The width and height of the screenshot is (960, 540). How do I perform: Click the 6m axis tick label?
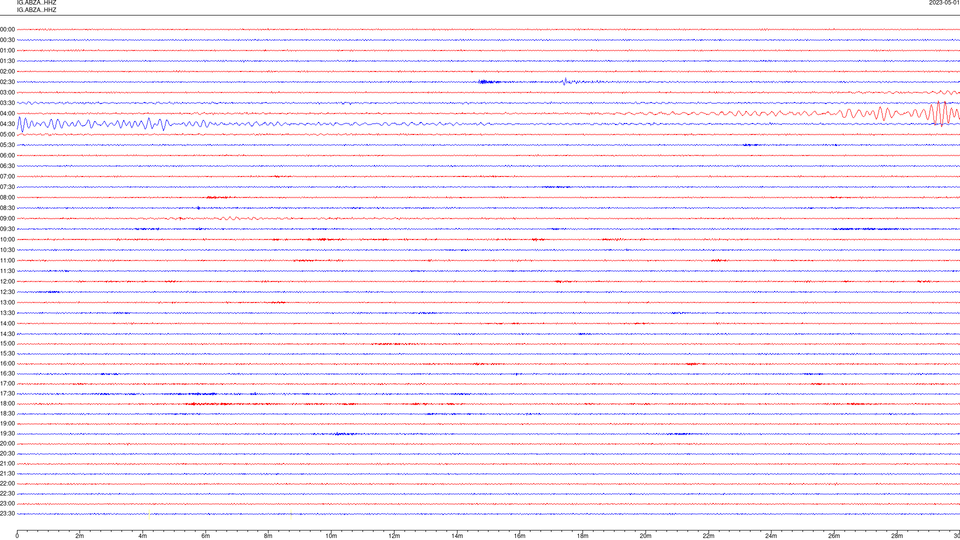[x=206, y=536]
